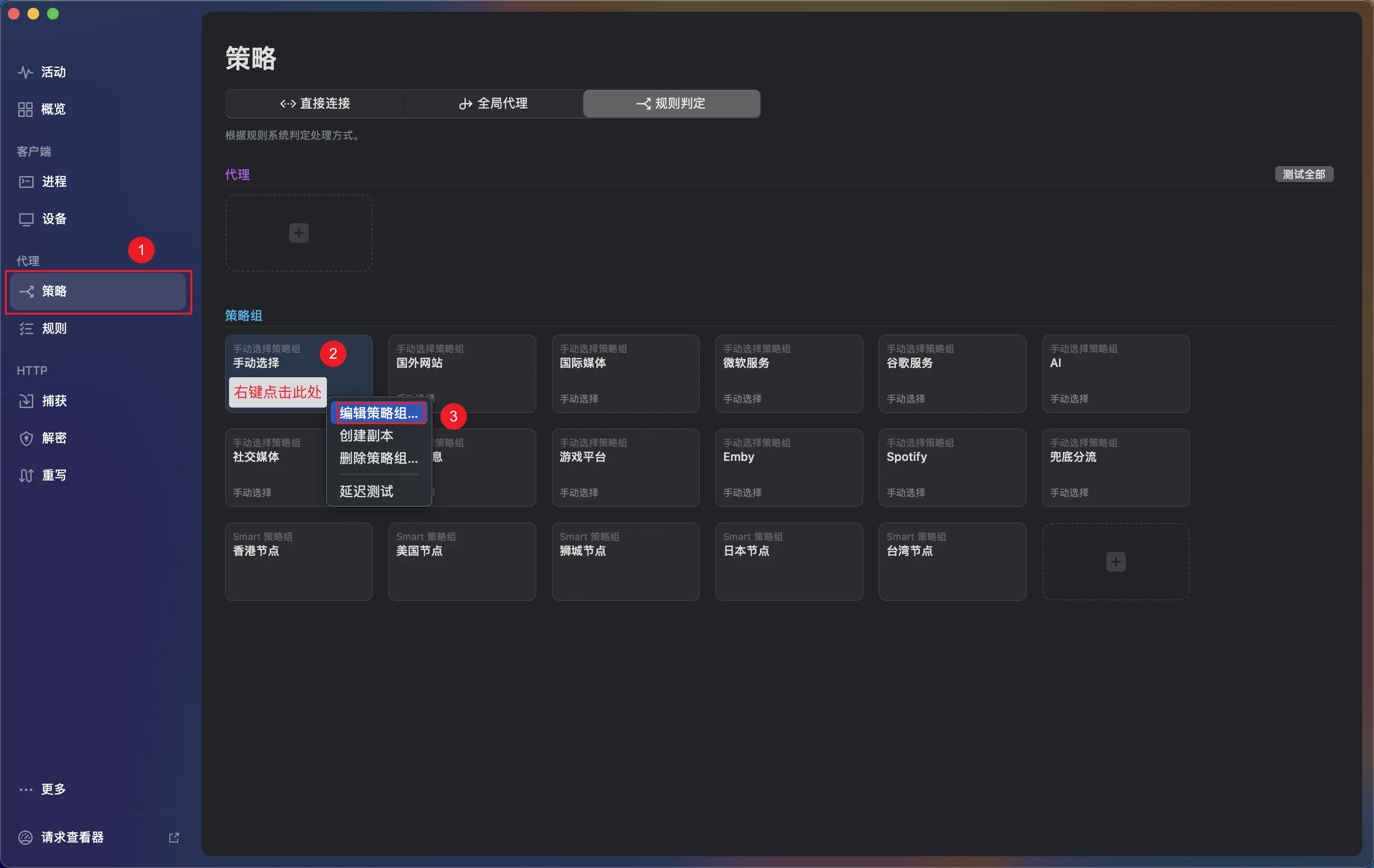The height and width of the screenshot is (868, 1374).
Task: Select the 规则判定 rule-based mode tab
Action: 671,103
